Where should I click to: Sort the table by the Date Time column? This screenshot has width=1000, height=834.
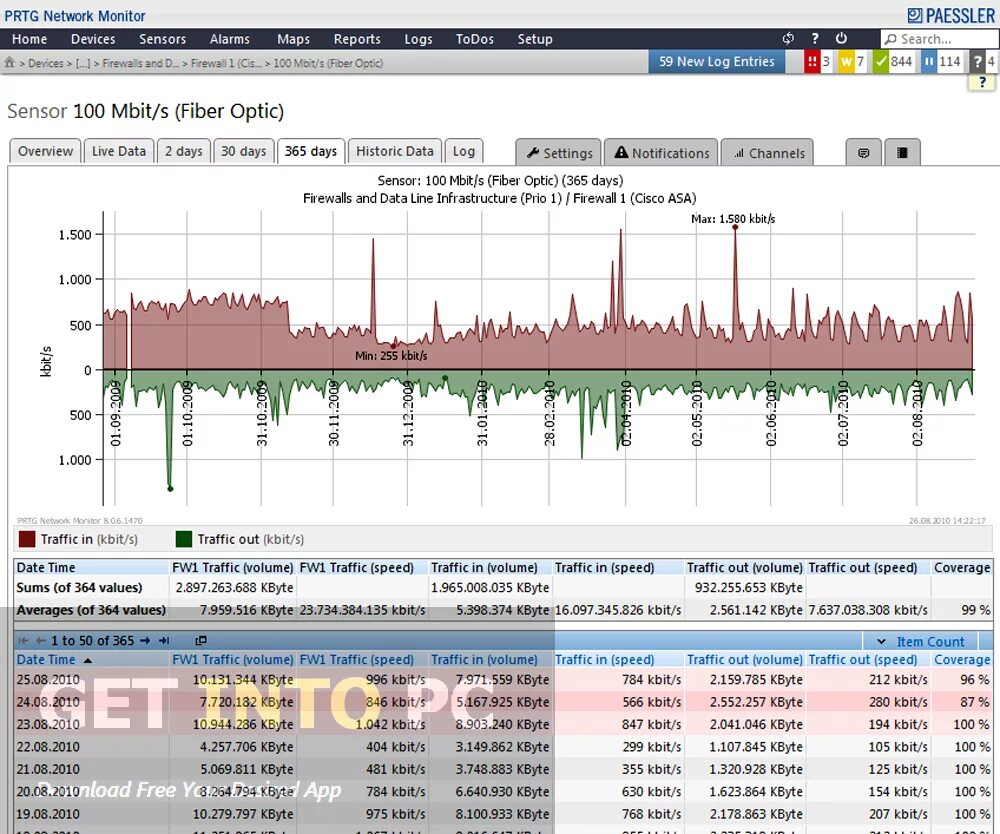click(x=46, y=659)
